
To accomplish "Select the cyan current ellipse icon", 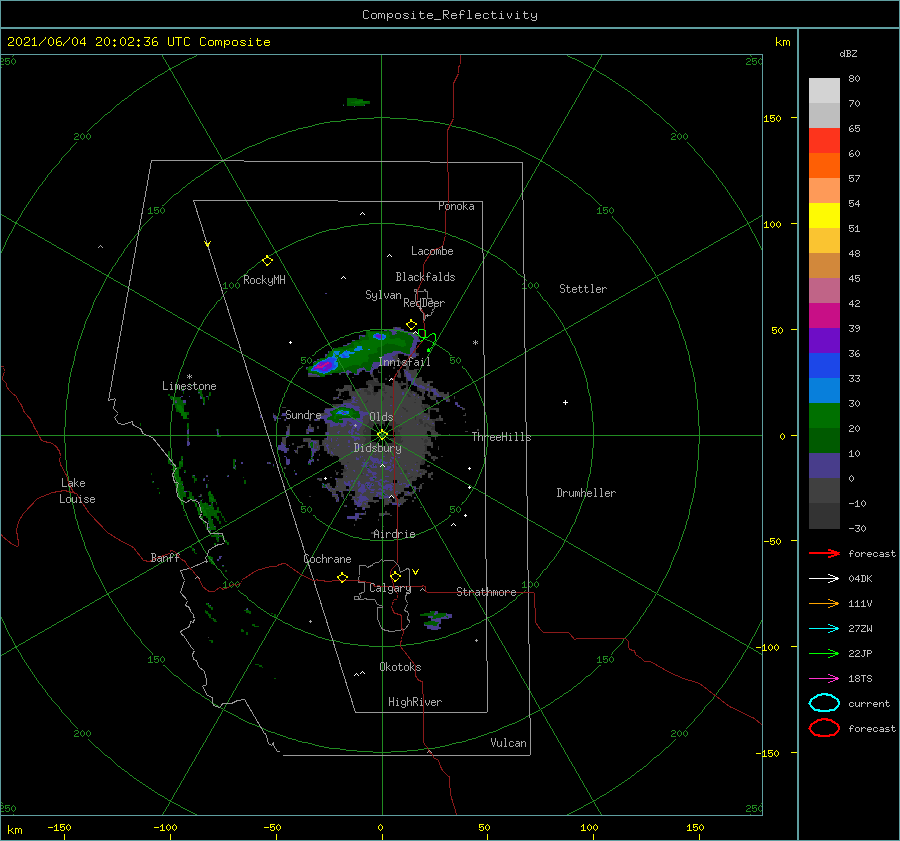I will [824, 703].
